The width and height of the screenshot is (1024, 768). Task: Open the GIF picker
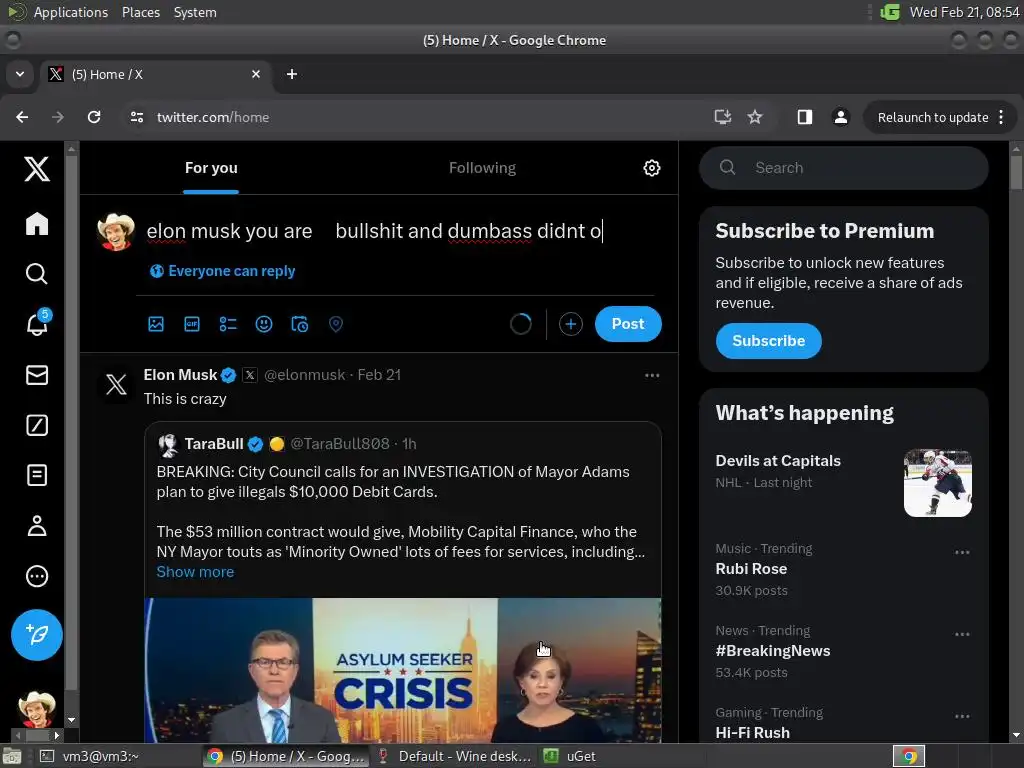pos(192,324)
